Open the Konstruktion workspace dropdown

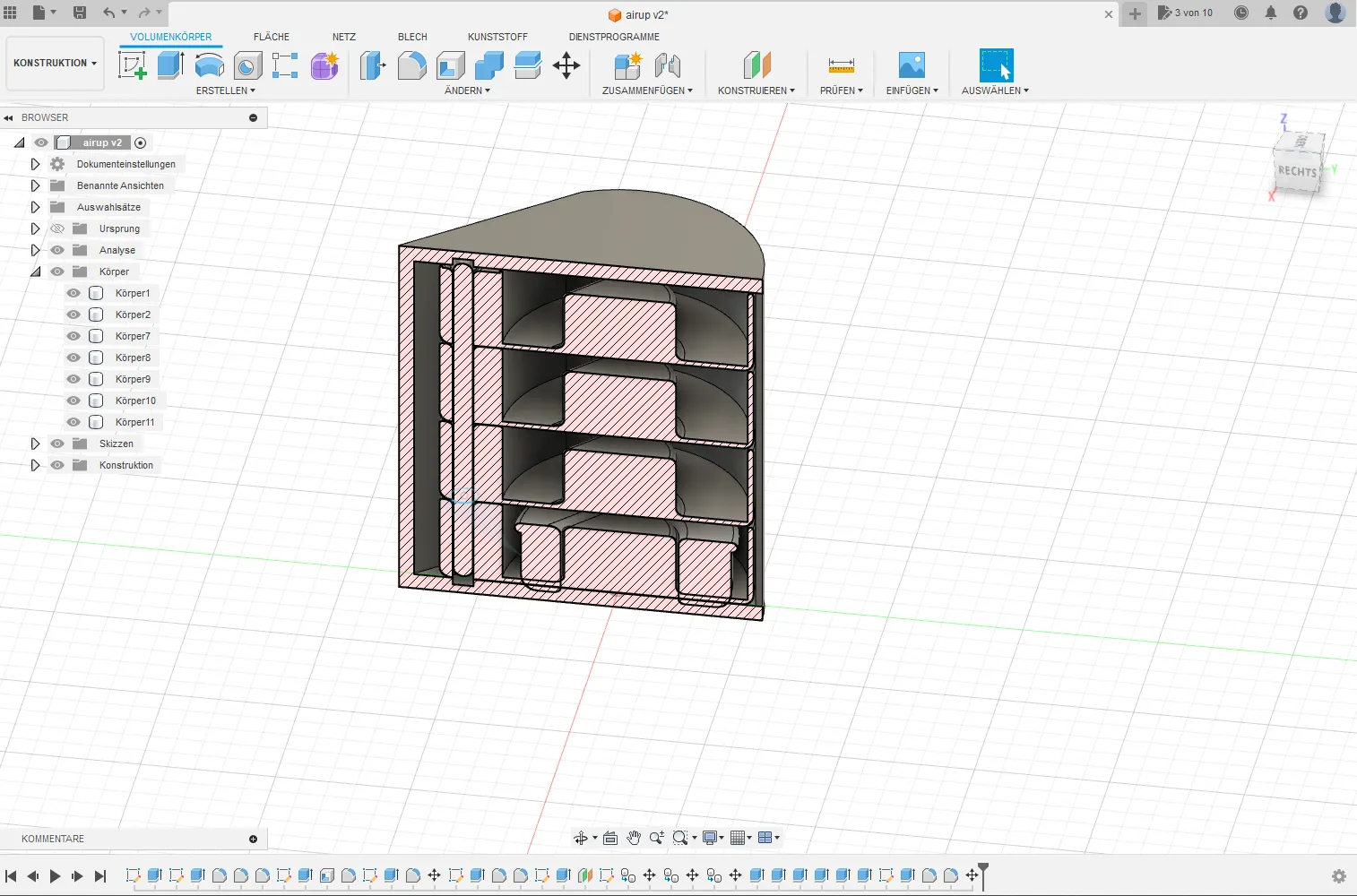[55, 64]
